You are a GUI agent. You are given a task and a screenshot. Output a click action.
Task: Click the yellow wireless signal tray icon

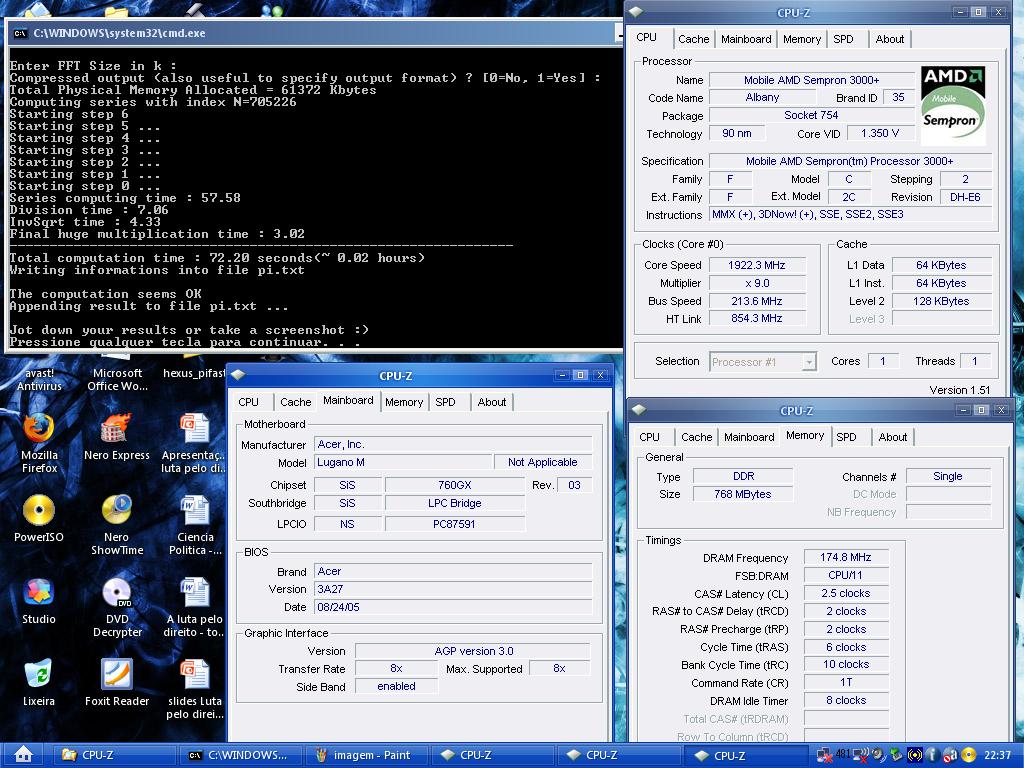pyautogui.click(x=915, y=756)
